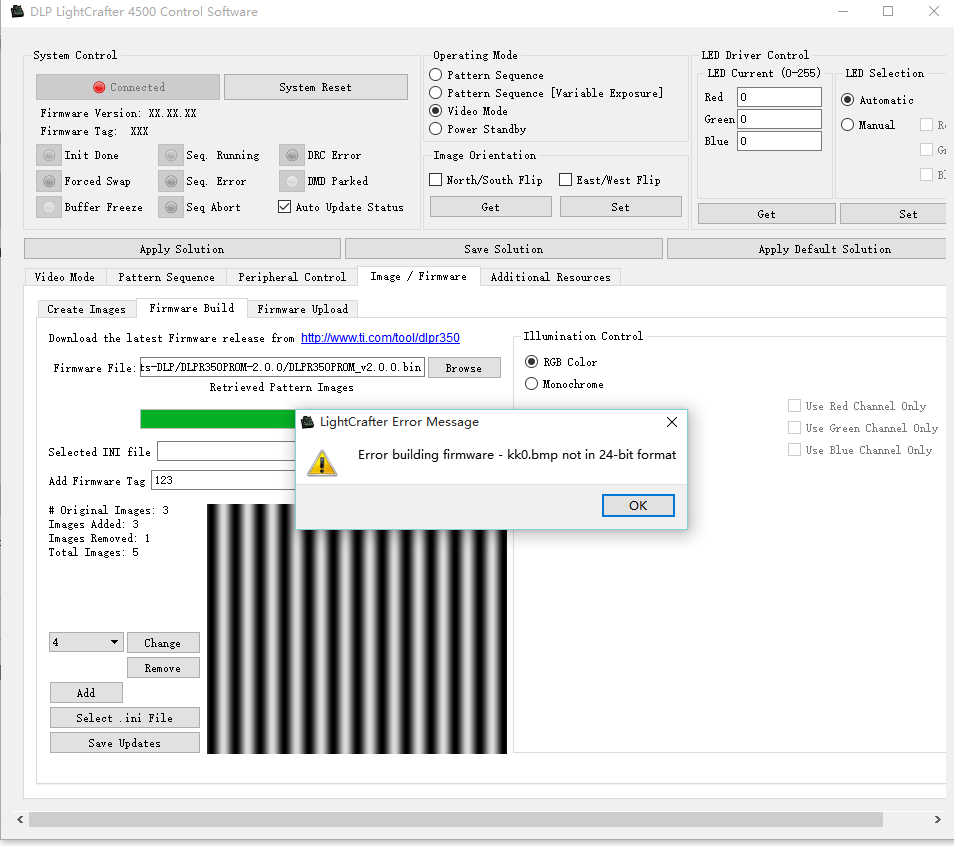Viewport: 954px width, 846px height.
Task: Select Pattern Sequence [Variable Exposure] mode
Action: [x=436, y=93]
